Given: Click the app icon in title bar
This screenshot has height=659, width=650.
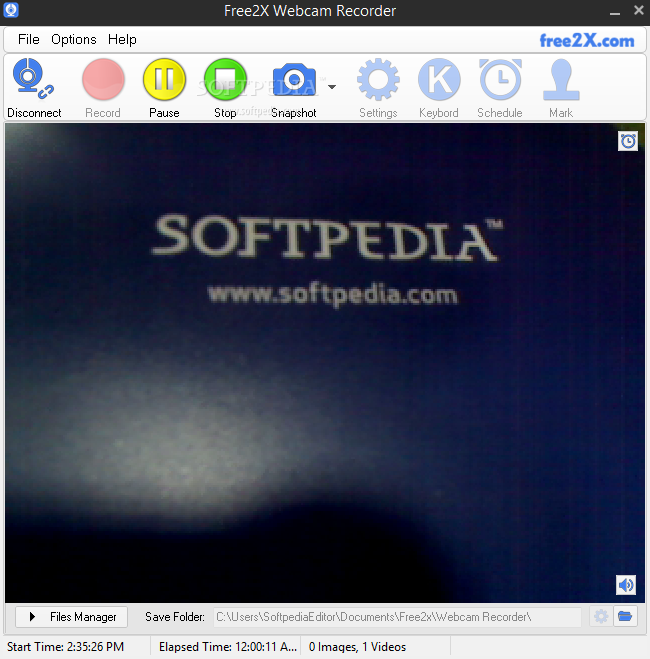Looking at the screenshot, I should (11, 10).
